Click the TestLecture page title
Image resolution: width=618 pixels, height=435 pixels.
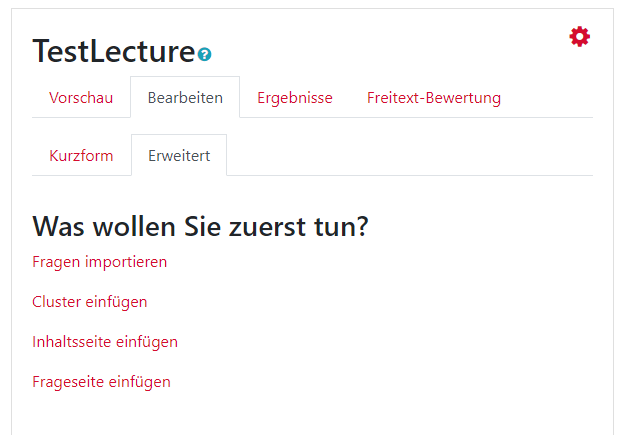click(x=113, y=51)
